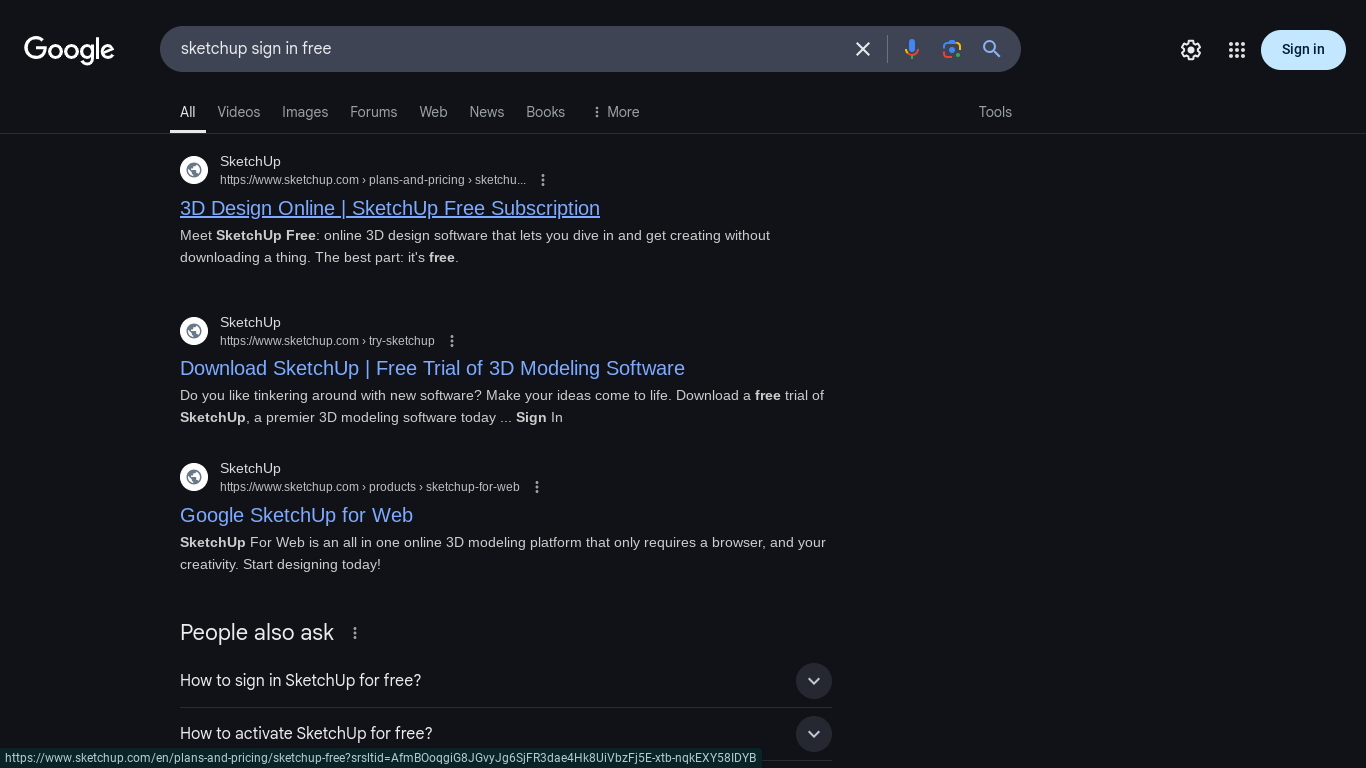The width and height of the screenshot is (1366, 768).
Task: Click the magnifying glass search button
Action: [991, 49]
